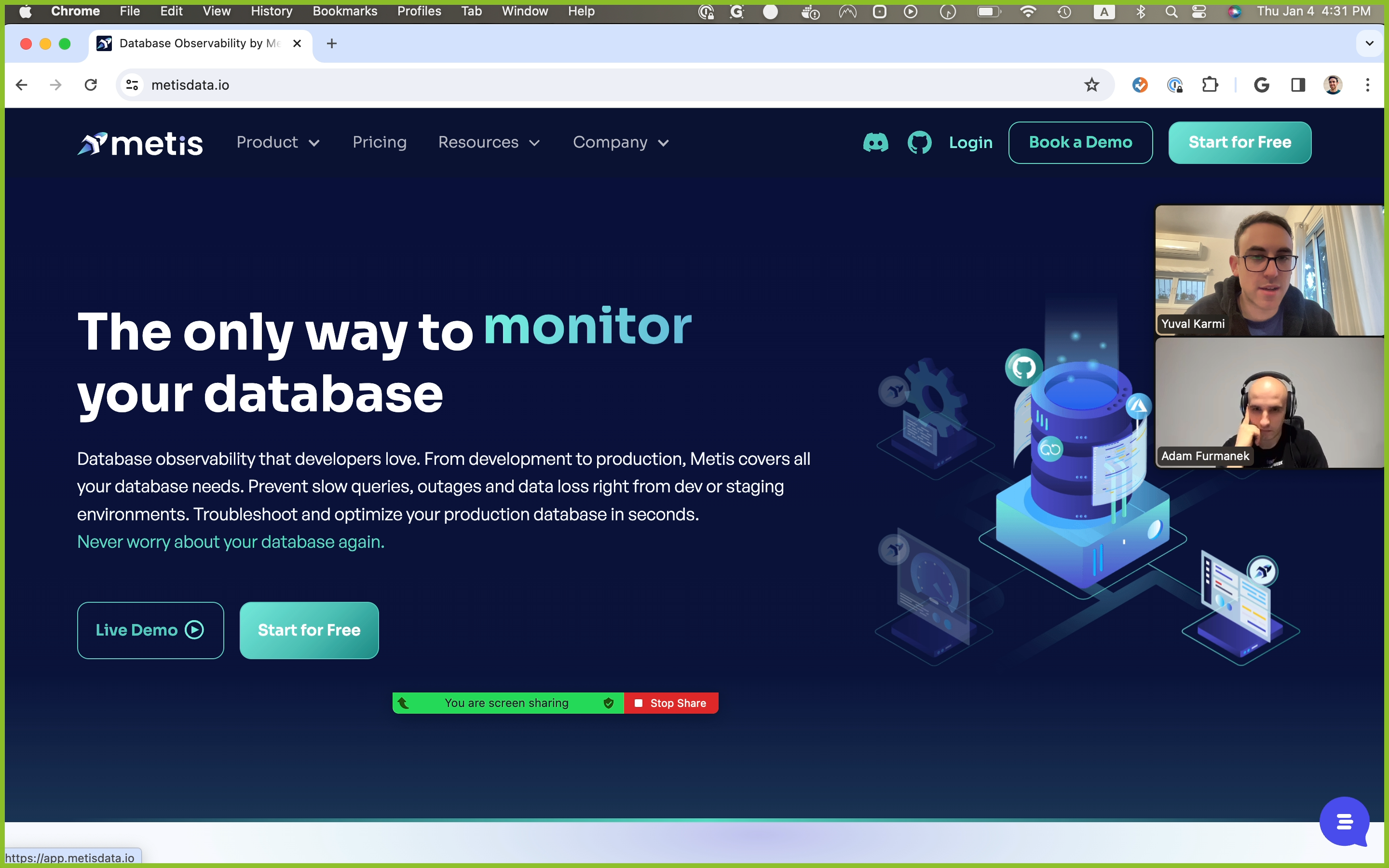The height and width of the screenshot is (868, 1389).
Task: Open the Chrome menu in menu bar
Action: [75, 12]
